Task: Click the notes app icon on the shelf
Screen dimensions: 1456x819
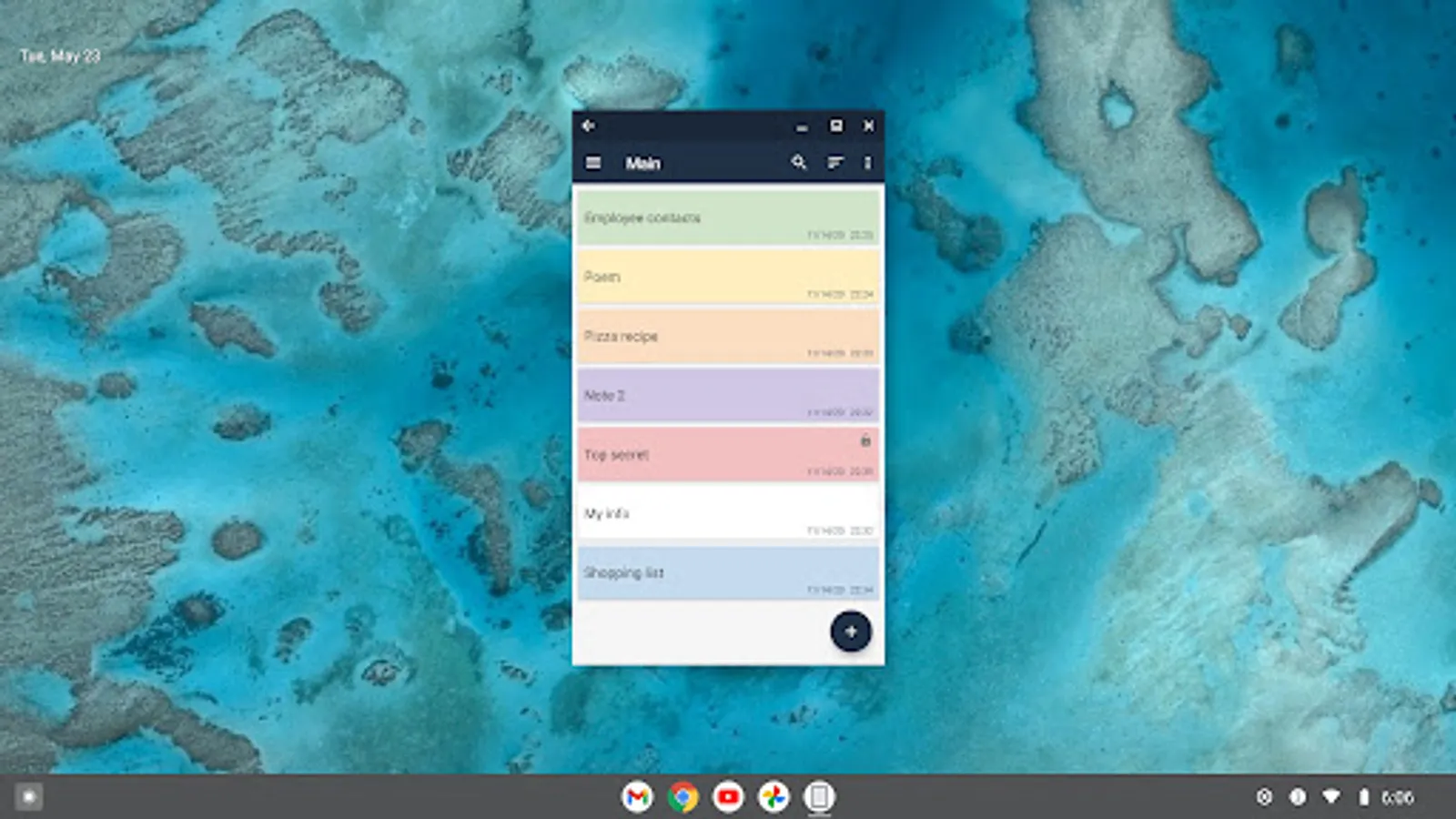Action: pos(819,797)
